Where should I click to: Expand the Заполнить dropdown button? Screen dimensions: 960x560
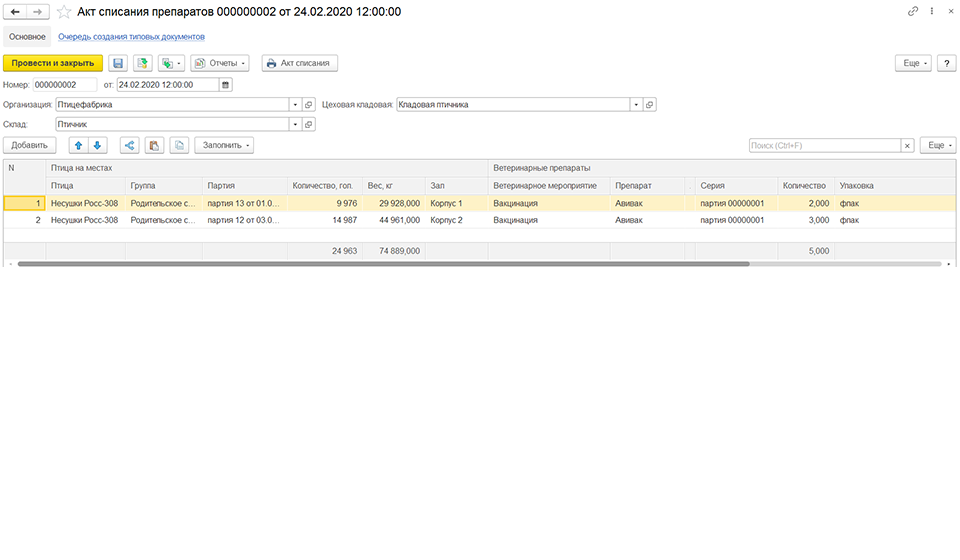(224, 145)
